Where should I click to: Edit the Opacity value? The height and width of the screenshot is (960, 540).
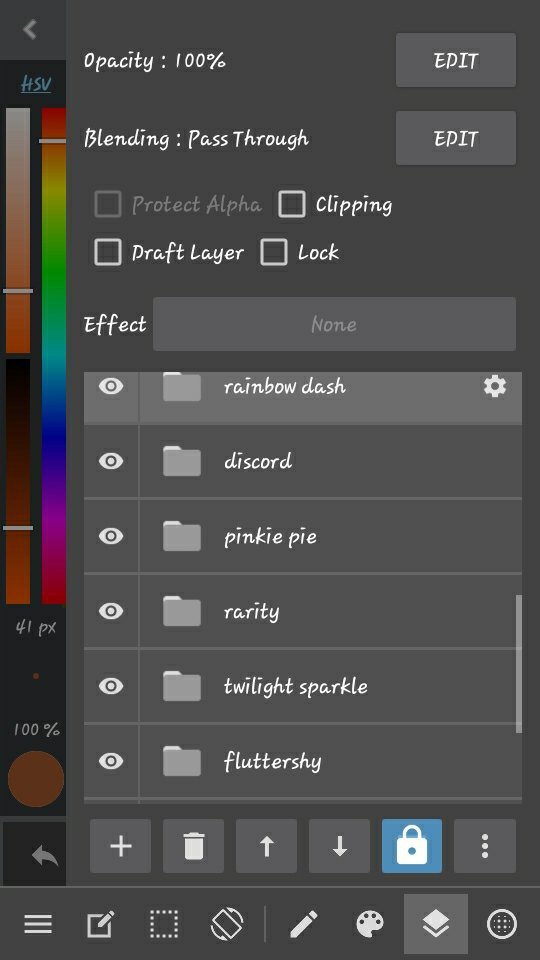456,60
